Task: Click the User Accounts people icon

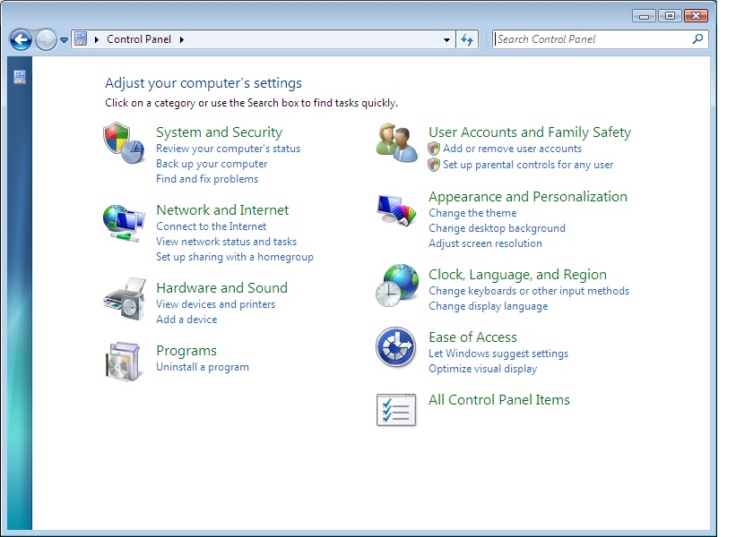Action: click(396, 143)
